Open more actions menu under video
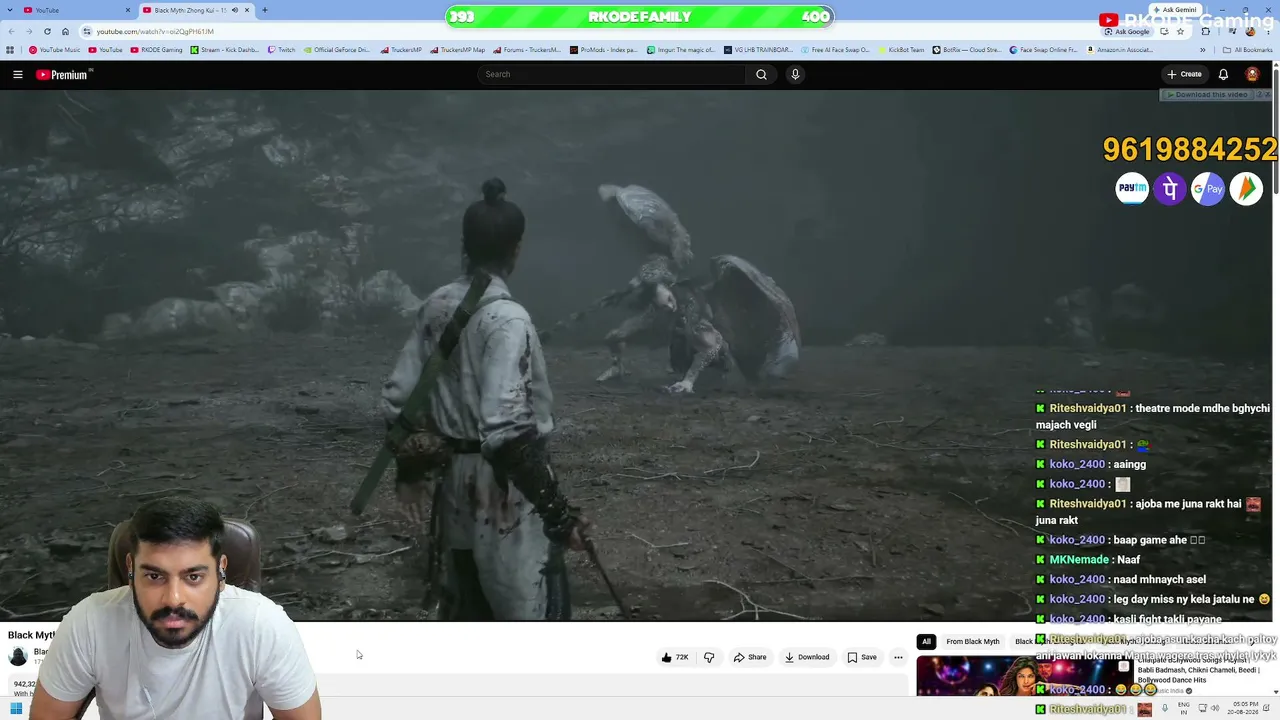The width and height of the screenshot is (1280, 720). pos(898,657)
